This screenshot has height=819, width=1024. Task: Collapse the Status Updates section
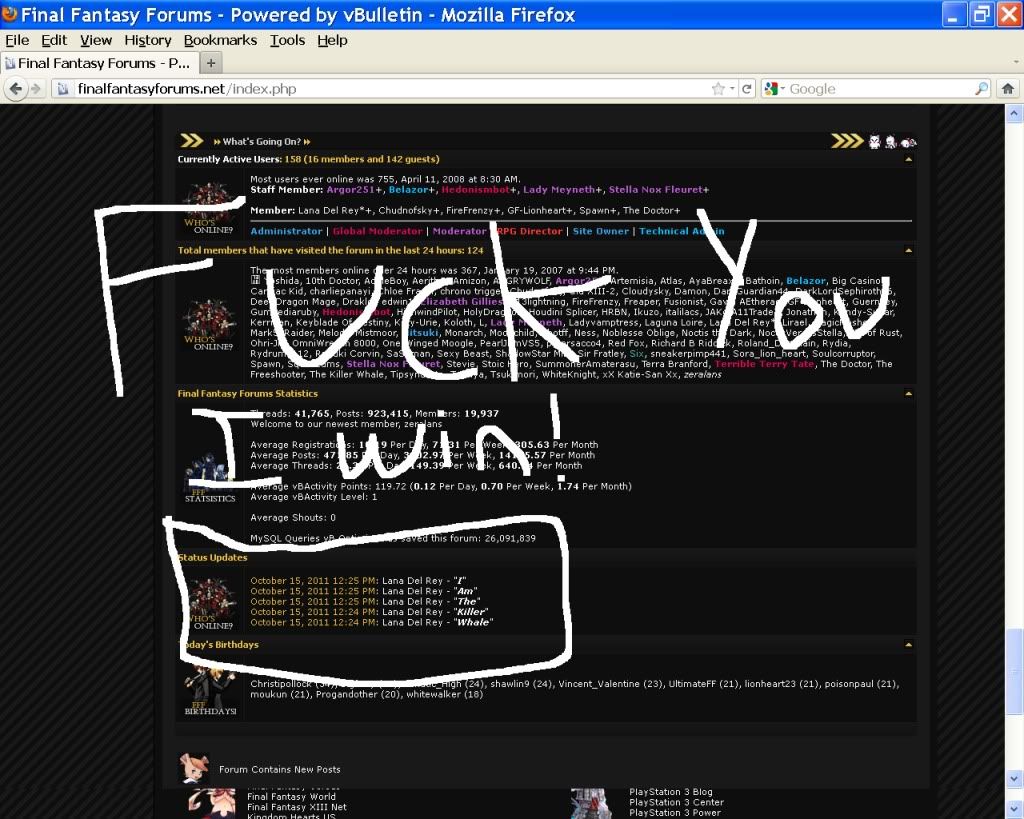(908, 558)
